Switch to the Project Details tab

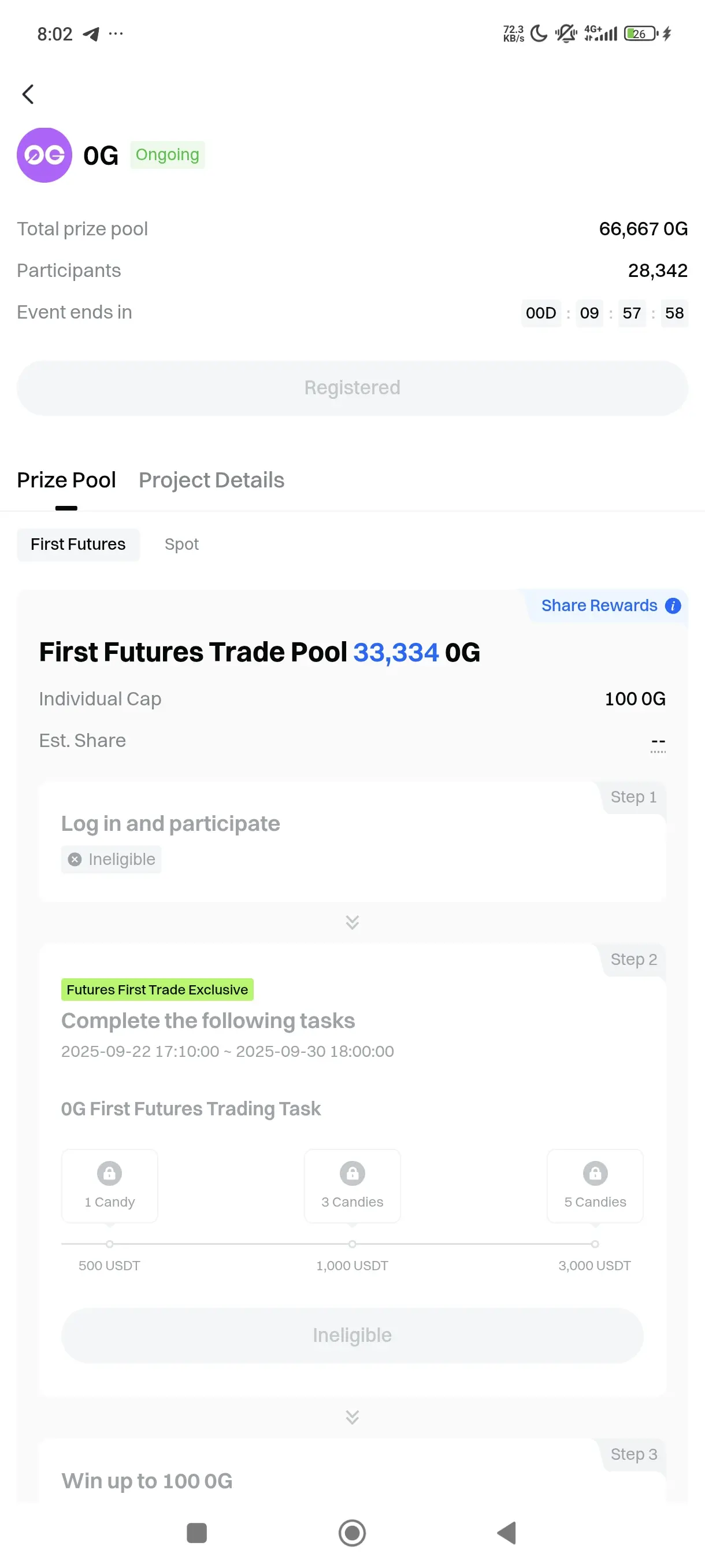[x=211, y=480]
